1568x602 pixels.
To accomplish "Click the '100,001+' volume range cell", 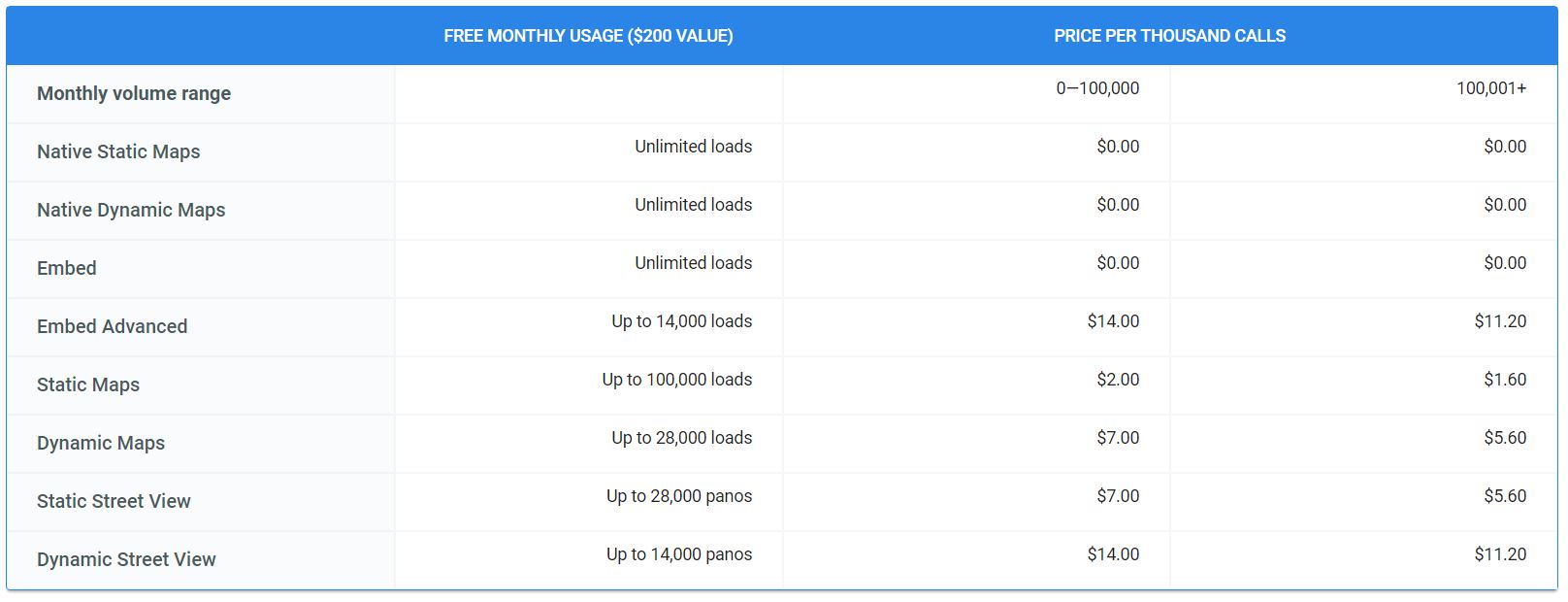I will point(1490,88).
